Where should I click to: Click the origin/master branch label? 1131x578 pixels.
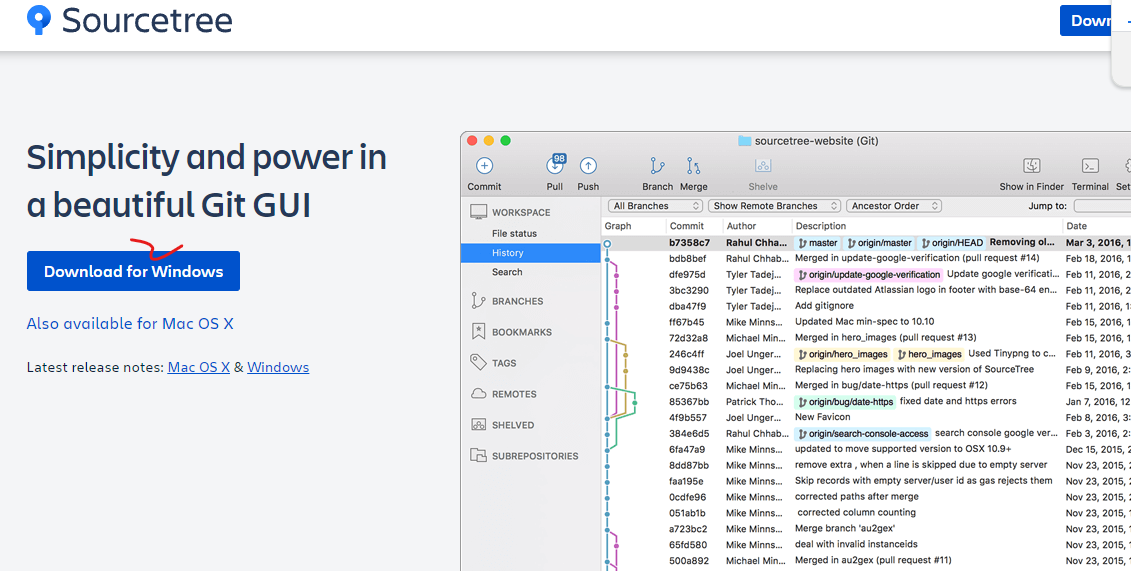pos(880,243)
